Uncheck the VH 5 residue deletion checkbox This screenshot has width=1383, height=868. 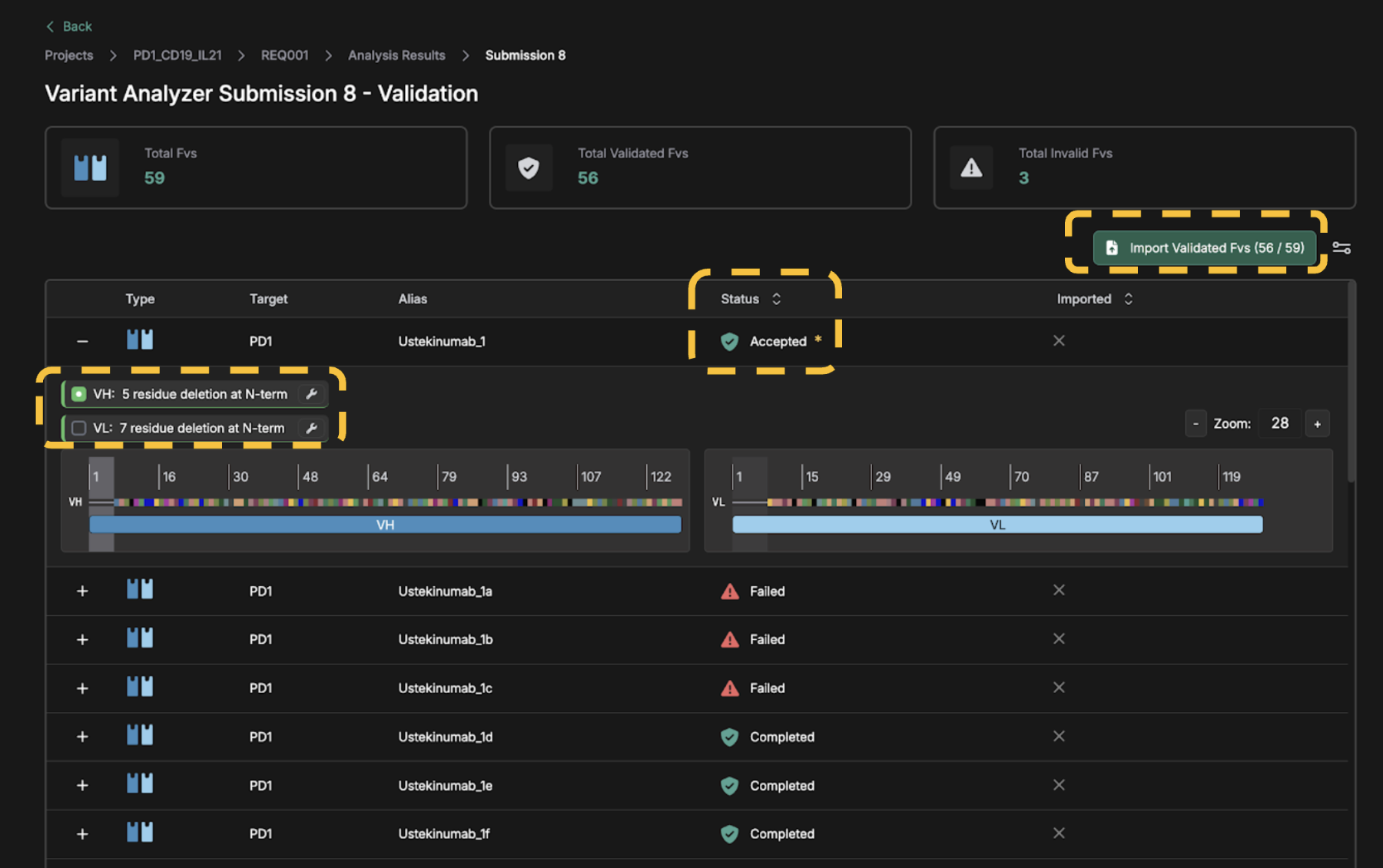78,394
